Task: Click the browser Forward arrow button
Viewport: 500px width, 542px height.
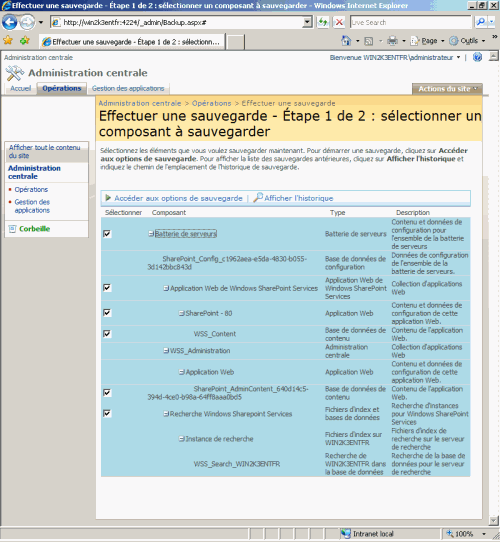Action: click(x=27, y=22)
